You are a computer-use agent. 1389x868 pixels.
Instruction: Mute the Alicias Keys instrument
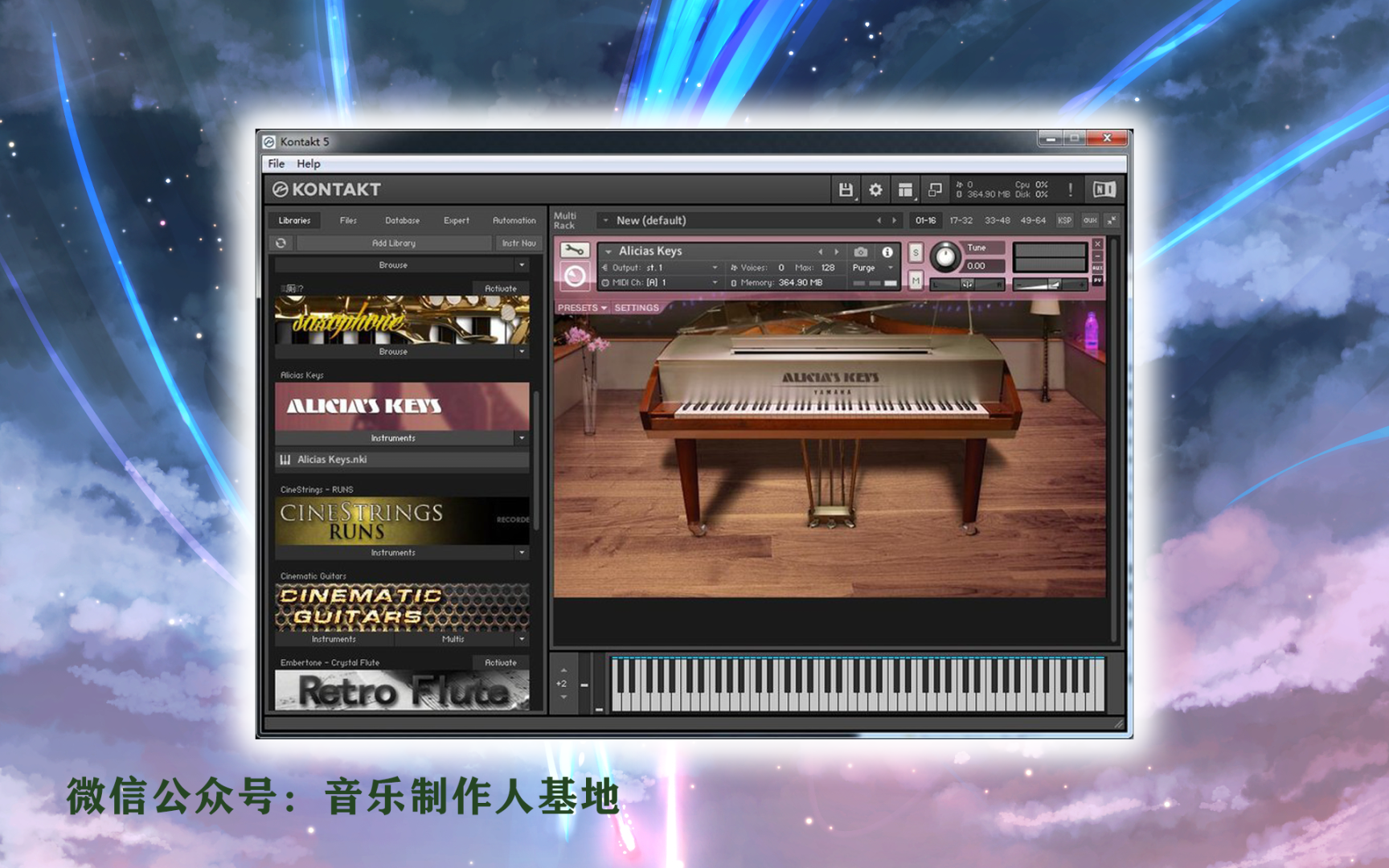[916, 280]
